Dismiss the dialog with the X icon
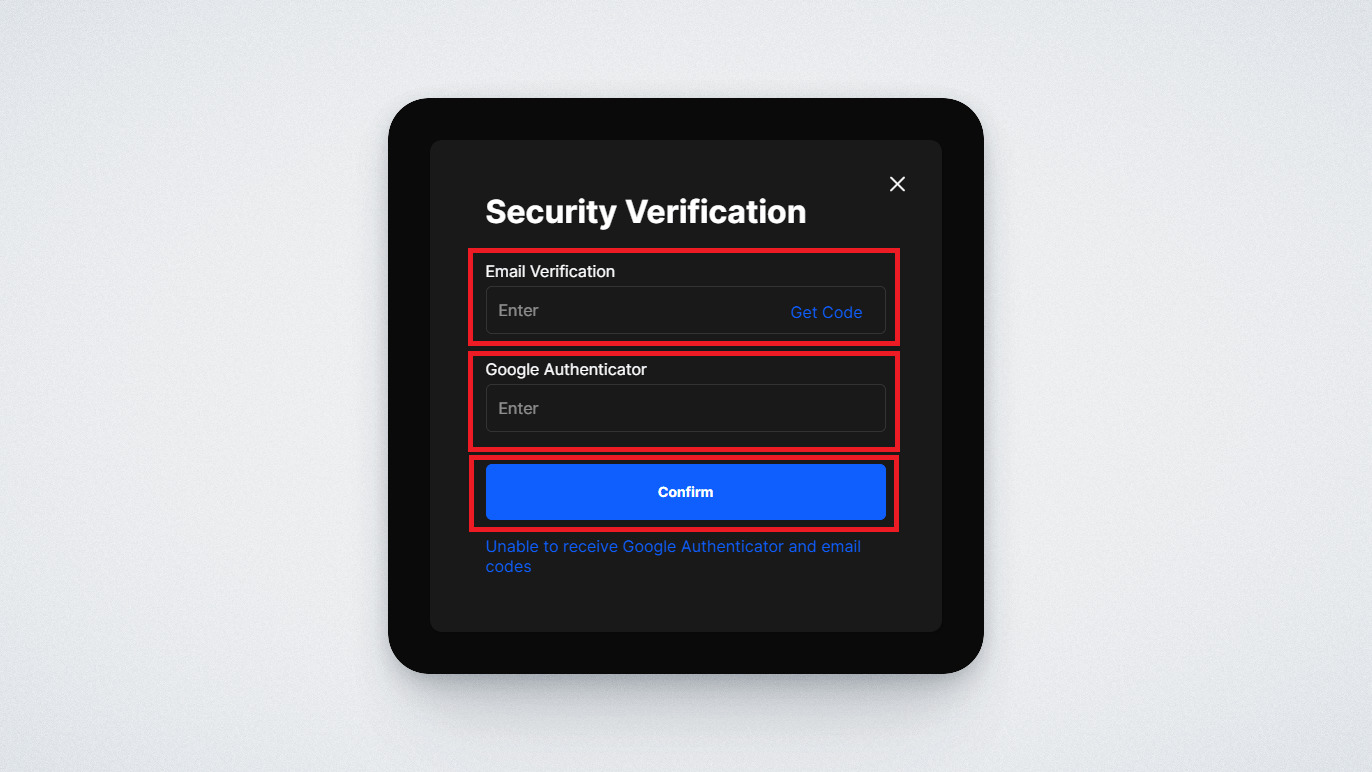The width and height of the screenshot is (1372, 772). (x=897, y=184)
